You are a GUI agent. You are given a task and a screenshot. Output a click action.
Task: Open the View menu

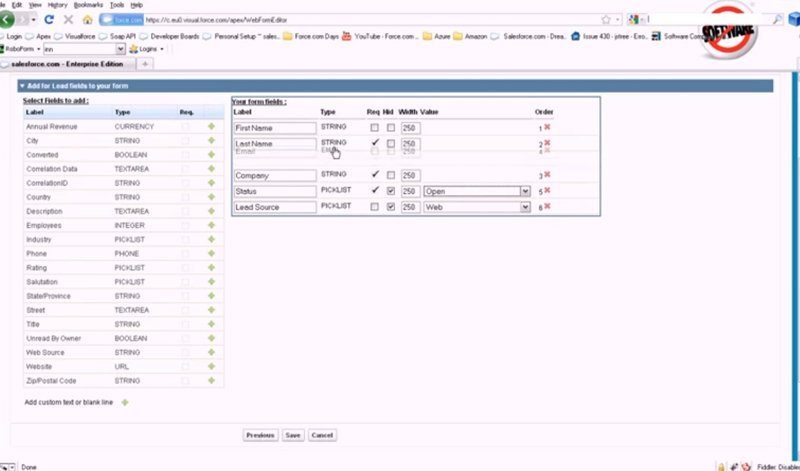tap(35, 5)
